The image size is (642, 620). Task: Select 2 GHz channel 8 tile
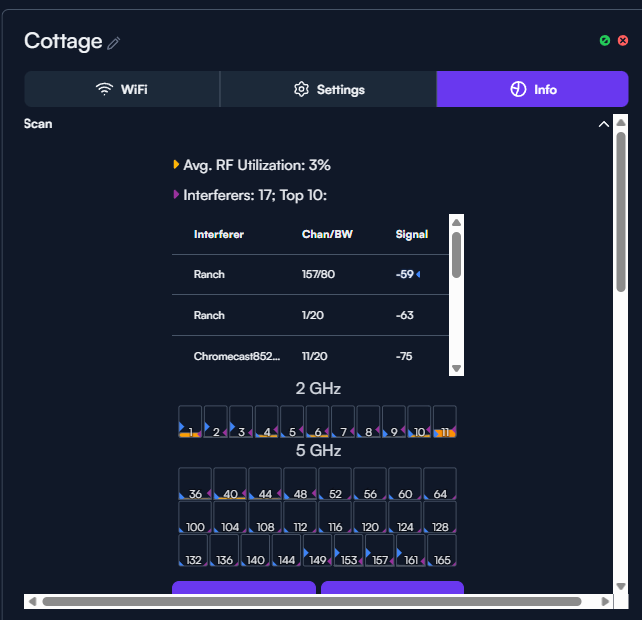pyautogui.click(x=368, y=421)
